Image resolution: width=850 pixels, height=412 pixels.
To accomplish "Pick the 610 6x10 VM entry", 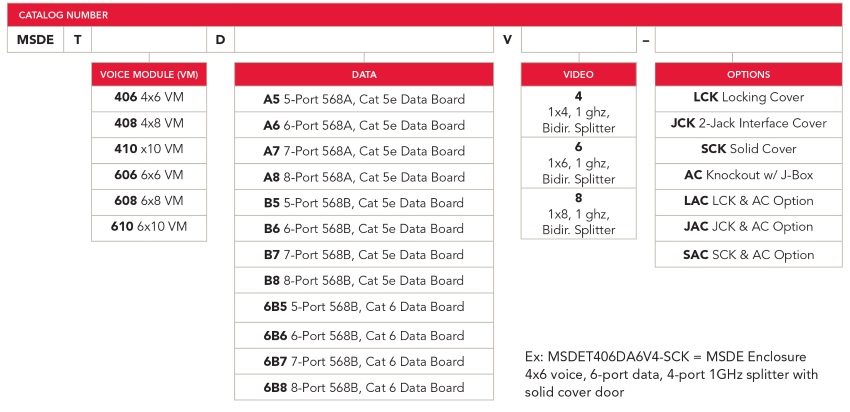I will pos(149,226).
